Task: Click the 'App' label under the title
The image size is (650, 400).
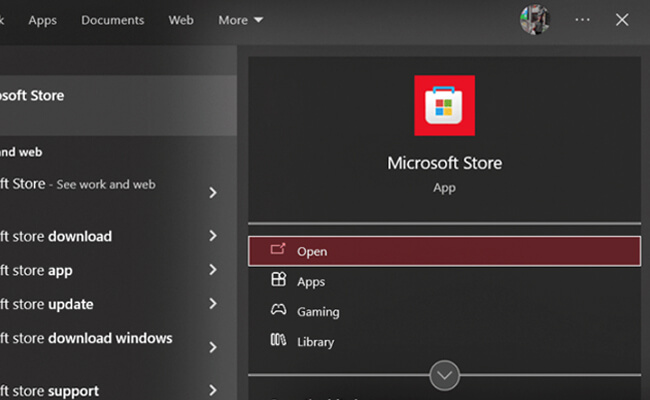Action: 444,188
